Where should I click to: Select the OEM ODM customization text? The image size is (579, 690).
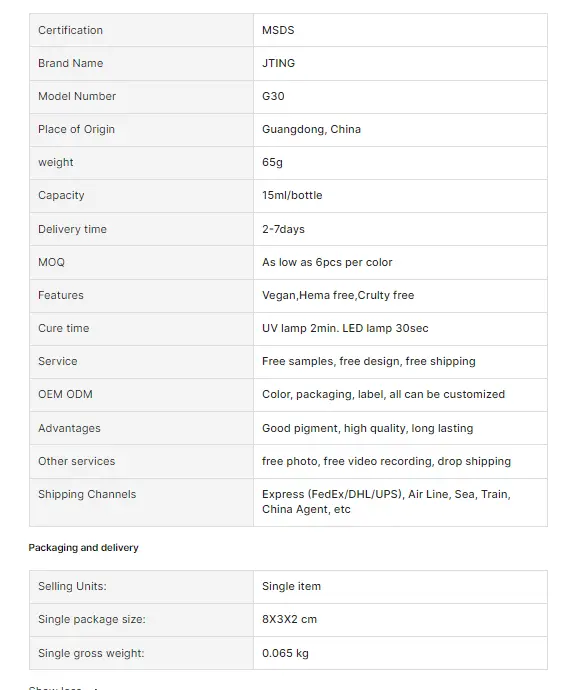(383, 394)
